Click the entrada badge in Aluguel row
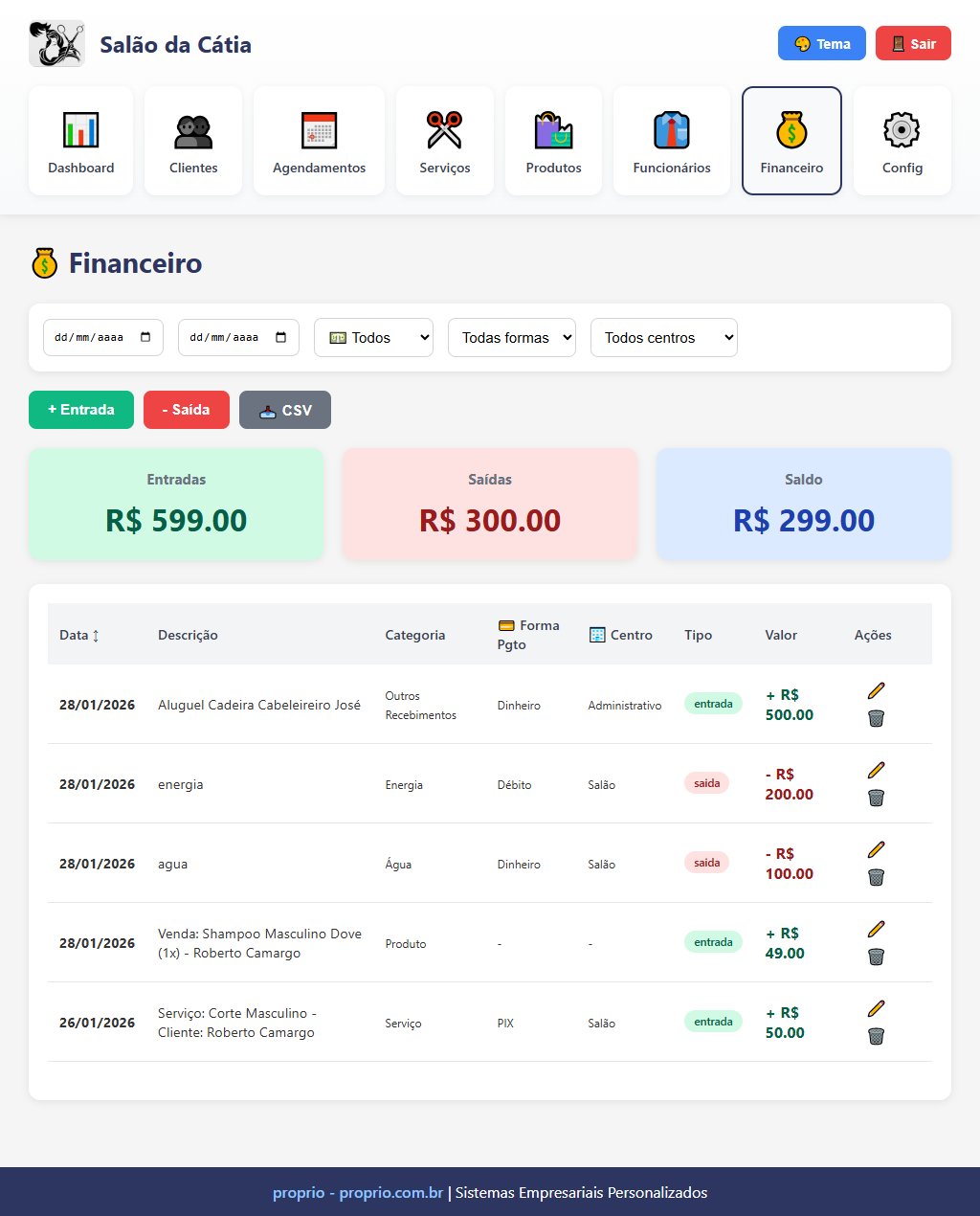 click(713, 704)
